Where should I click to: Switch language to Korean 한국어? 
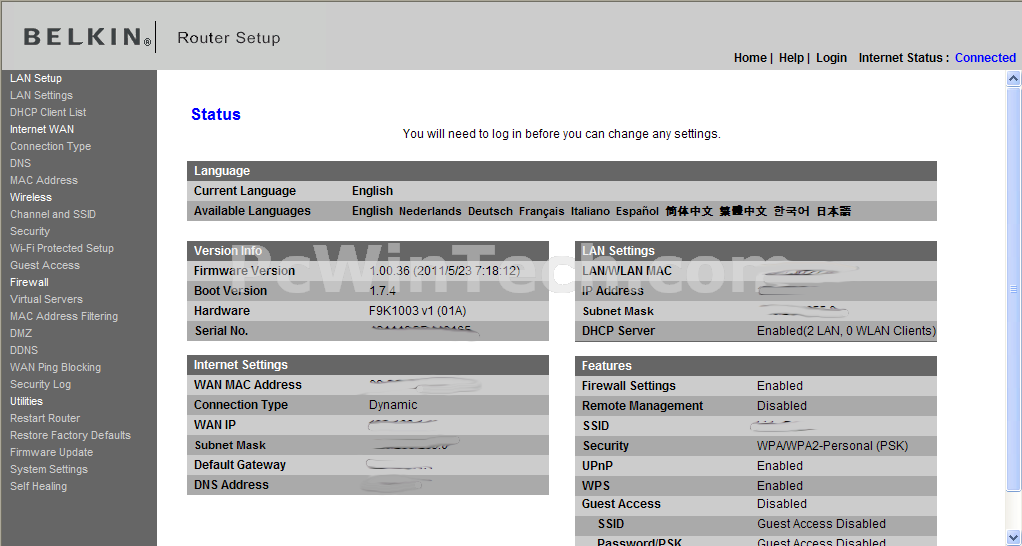pyautogui.click(x=791, y=211)
